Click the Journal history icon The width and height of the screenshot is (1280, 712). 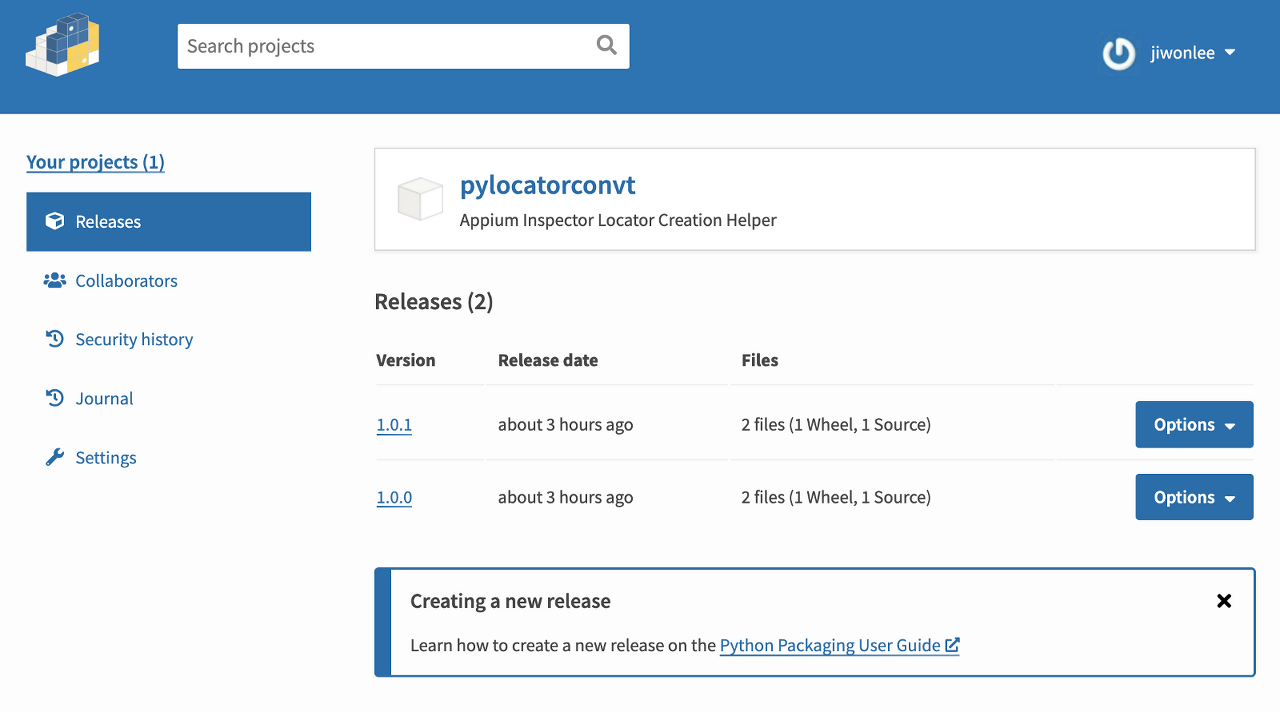[55, 398]
